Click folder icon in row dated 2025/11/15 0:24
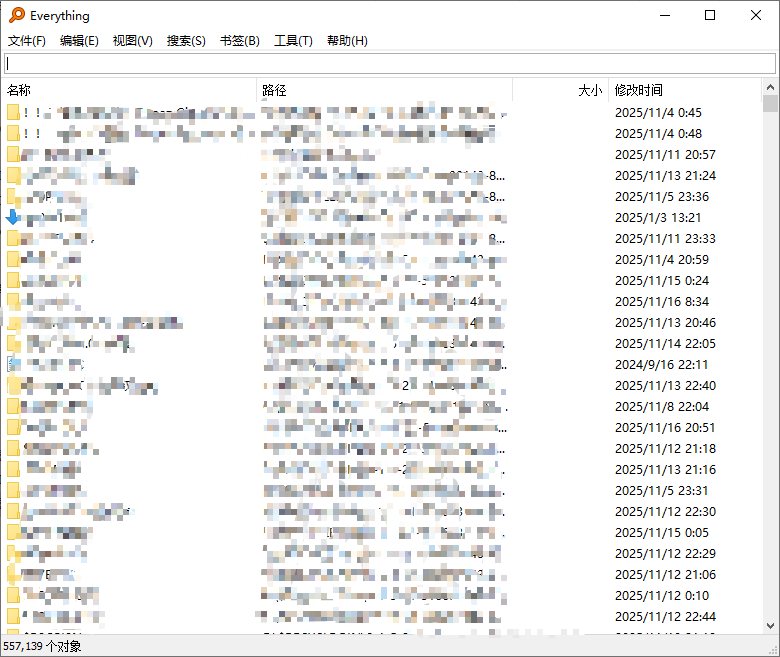This screenshot has height=657, width=780. coord(13,281)
